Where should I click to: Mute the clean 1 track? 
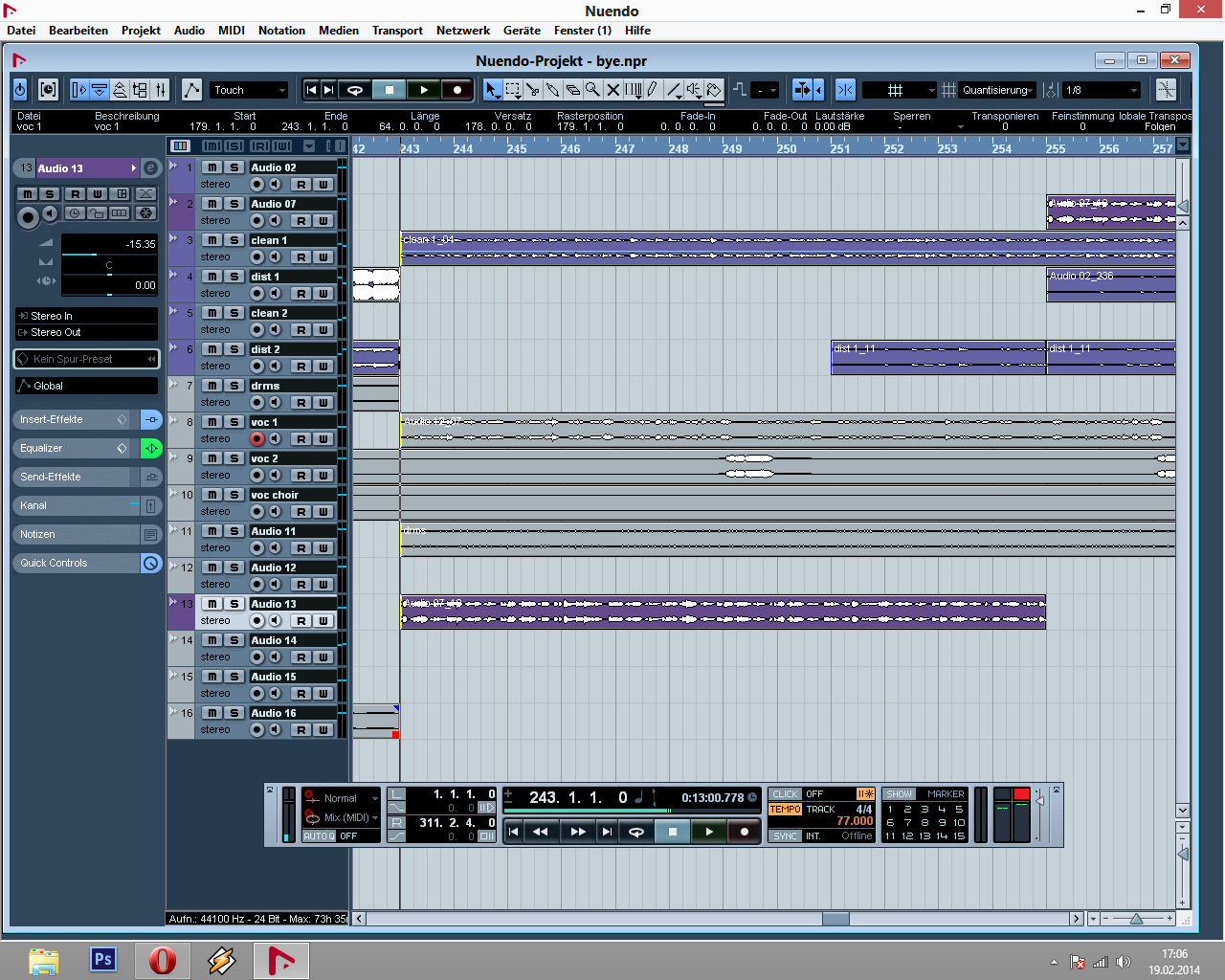coord(212,240)
